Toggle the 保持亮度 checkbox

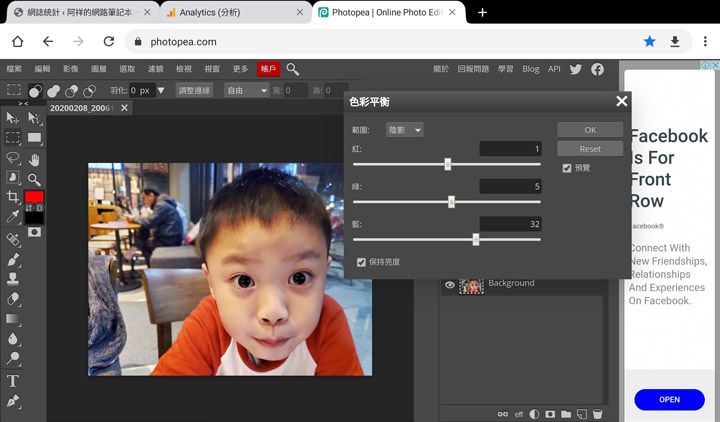click(362, 262)
